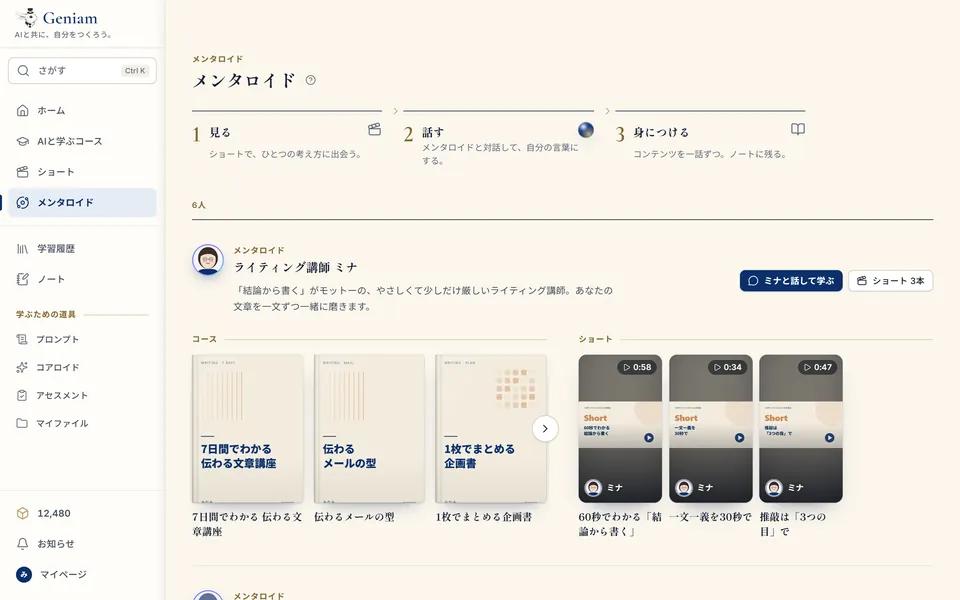This screenshot has height=600, width=960.
Task: Click the ミナ avatar on the 0:58 short
Action: pos(593,487)
